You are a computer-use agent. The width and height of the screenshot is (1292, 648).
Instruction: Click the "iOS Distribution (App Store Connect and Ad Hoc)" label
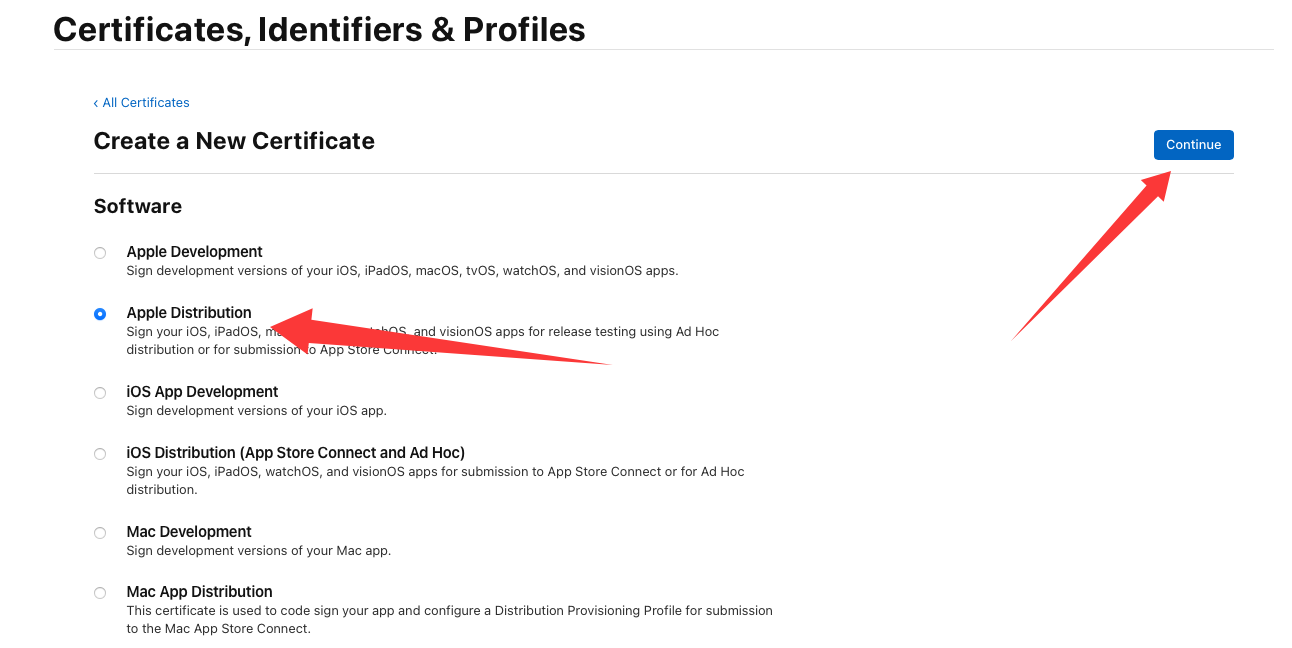click(x=295, y=453)
